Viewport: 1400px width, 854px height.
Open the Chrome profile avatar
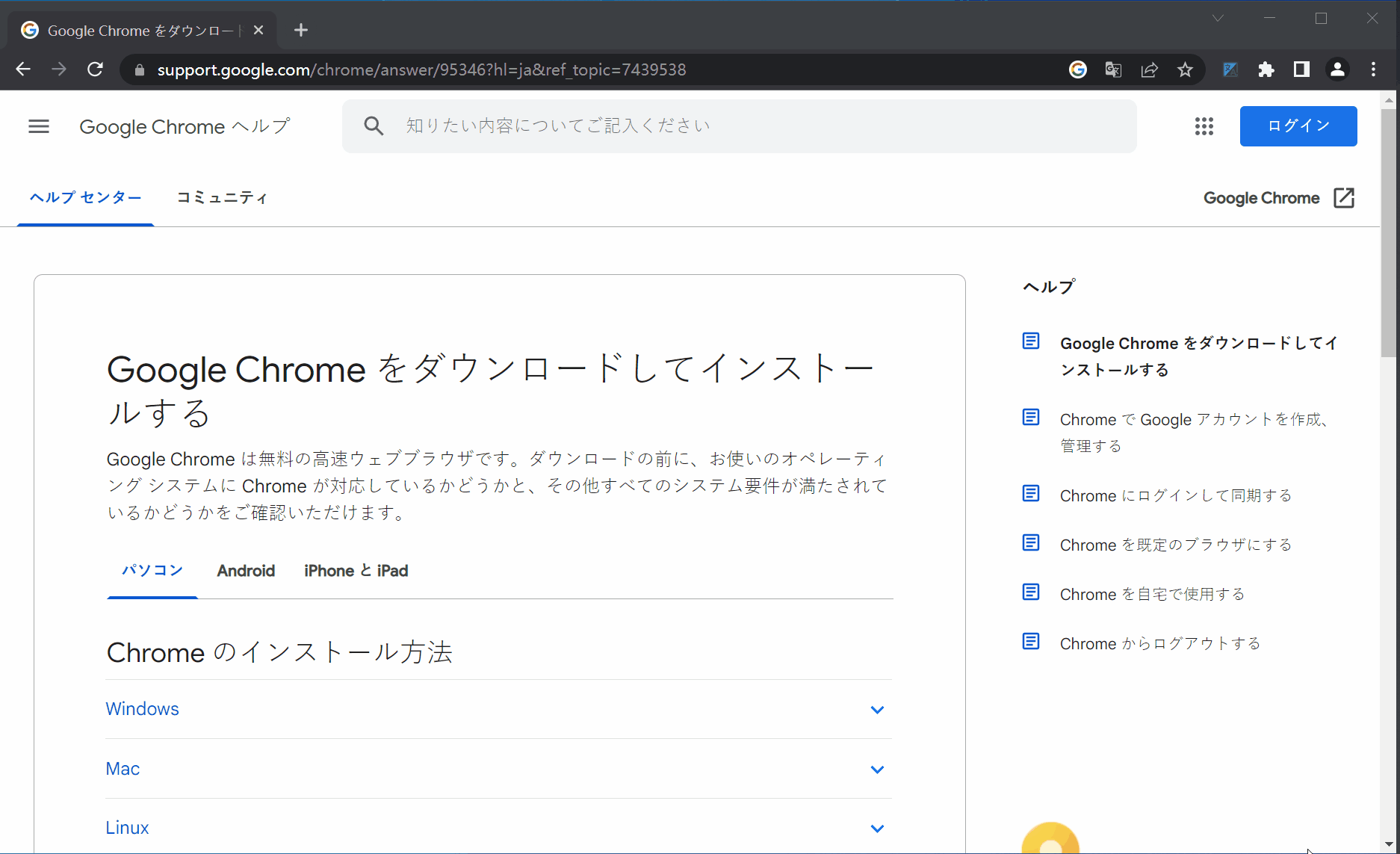pyautogui.click(x=1337, y=69)
